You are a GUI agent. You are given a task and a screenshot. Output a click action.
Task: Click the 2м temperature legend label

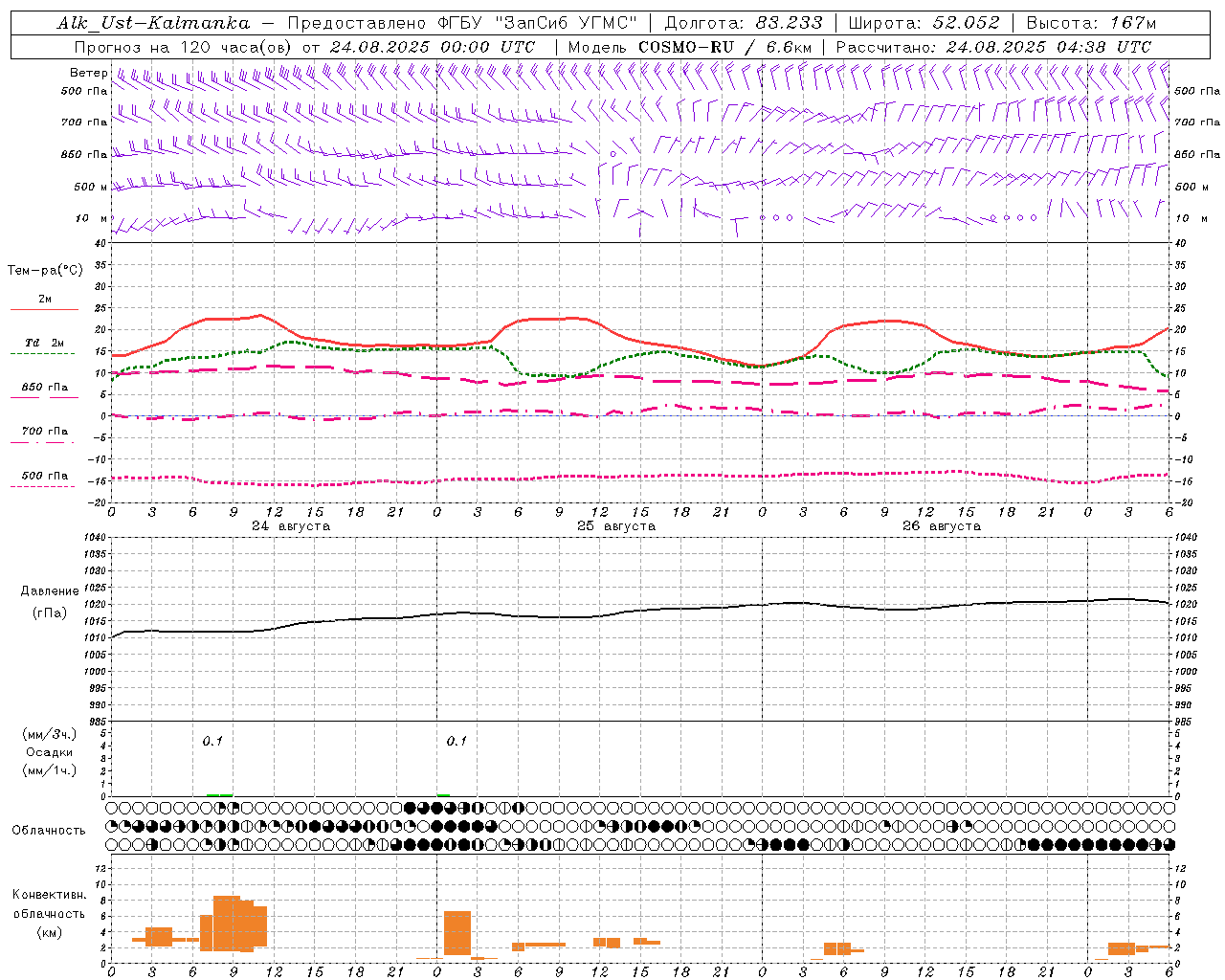(45, 299)
